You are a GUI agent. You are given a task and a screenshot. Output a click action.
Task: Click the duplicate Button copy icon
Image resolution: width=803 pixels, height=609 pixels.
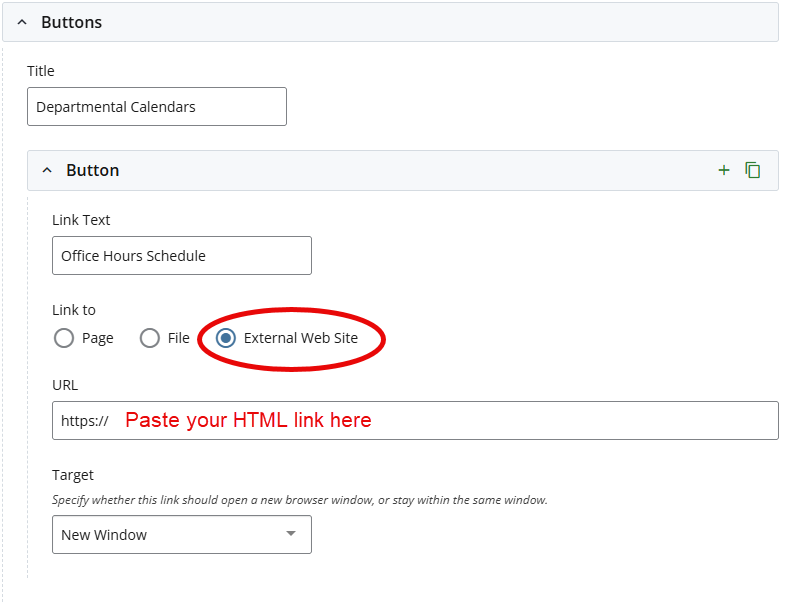click(x=752, y=170)
